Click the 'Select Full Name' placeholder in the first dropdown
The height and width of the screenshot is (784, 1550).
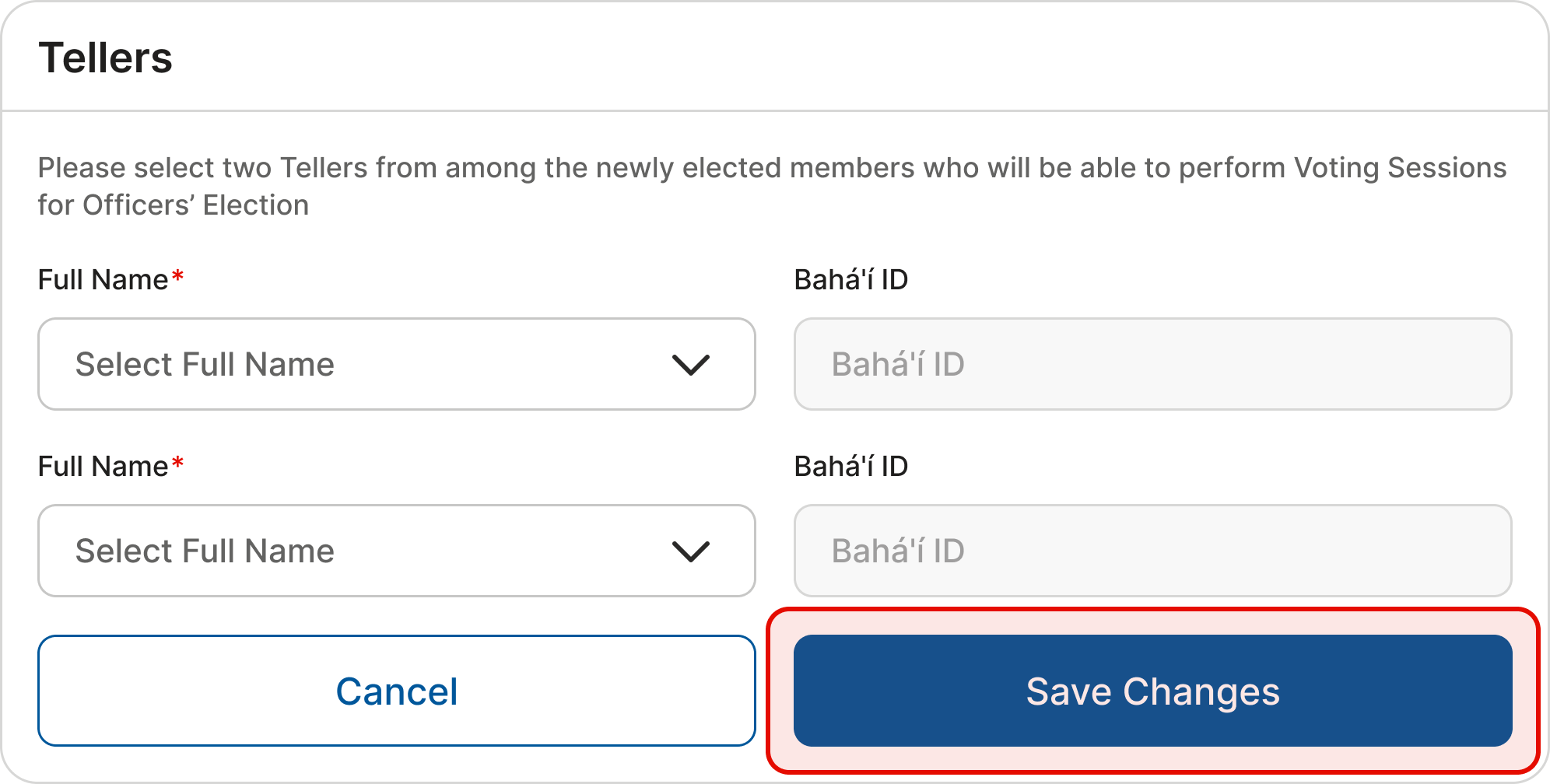[x=205, y=364]
